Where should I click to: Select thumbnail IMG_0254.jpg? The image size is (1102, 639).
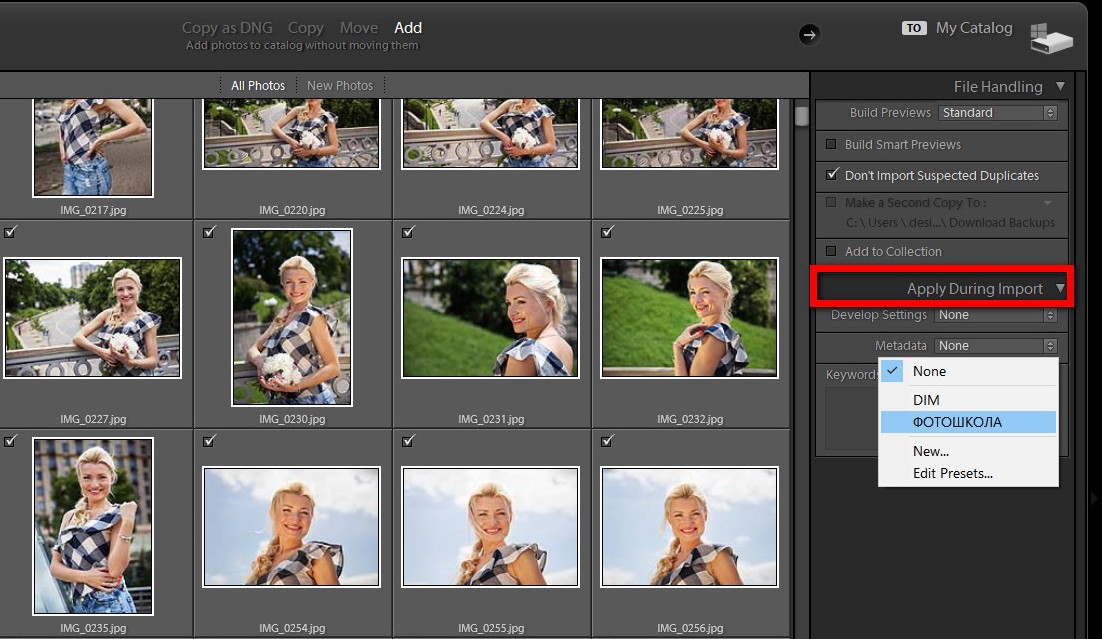point(292,527)
